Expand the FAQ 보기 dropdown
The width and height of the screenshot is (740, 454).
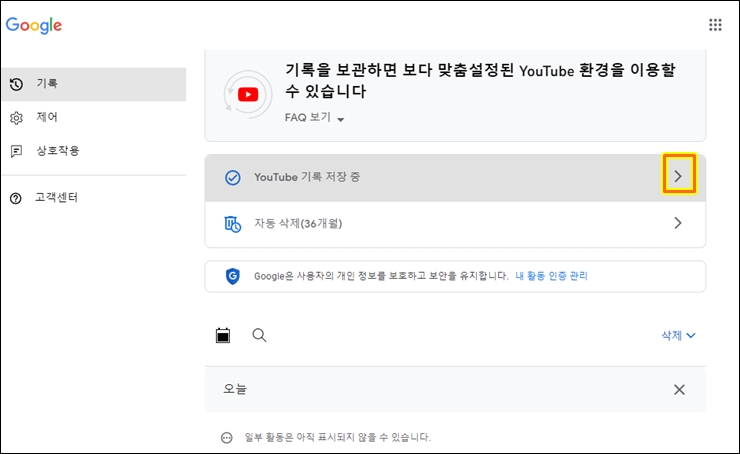[314, 118]
